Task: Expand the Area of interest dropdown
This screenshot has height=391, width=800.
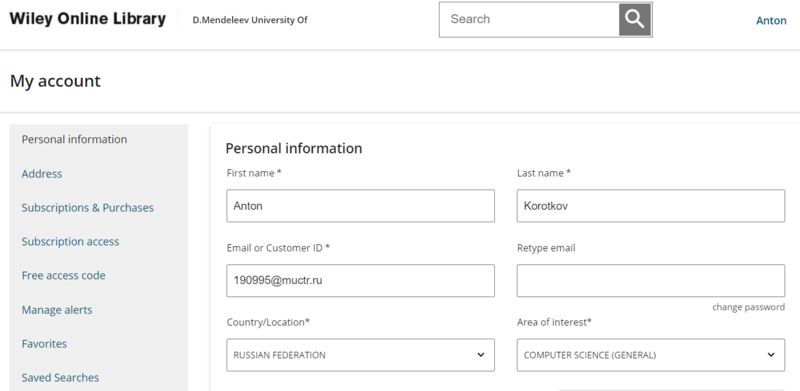Action: tap(651, 355)
